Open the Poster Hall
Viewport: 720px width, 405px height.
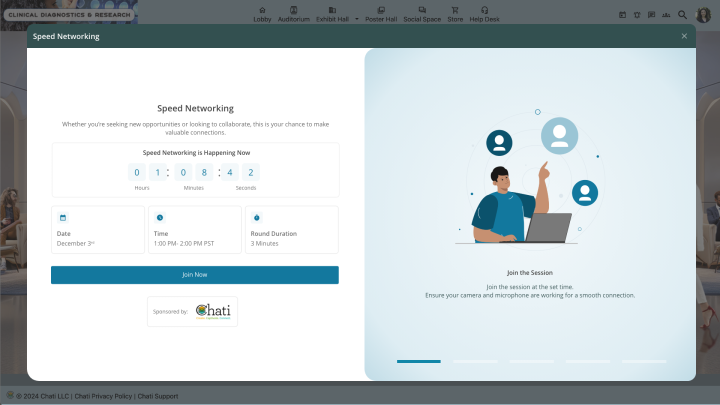click(381, 14)
